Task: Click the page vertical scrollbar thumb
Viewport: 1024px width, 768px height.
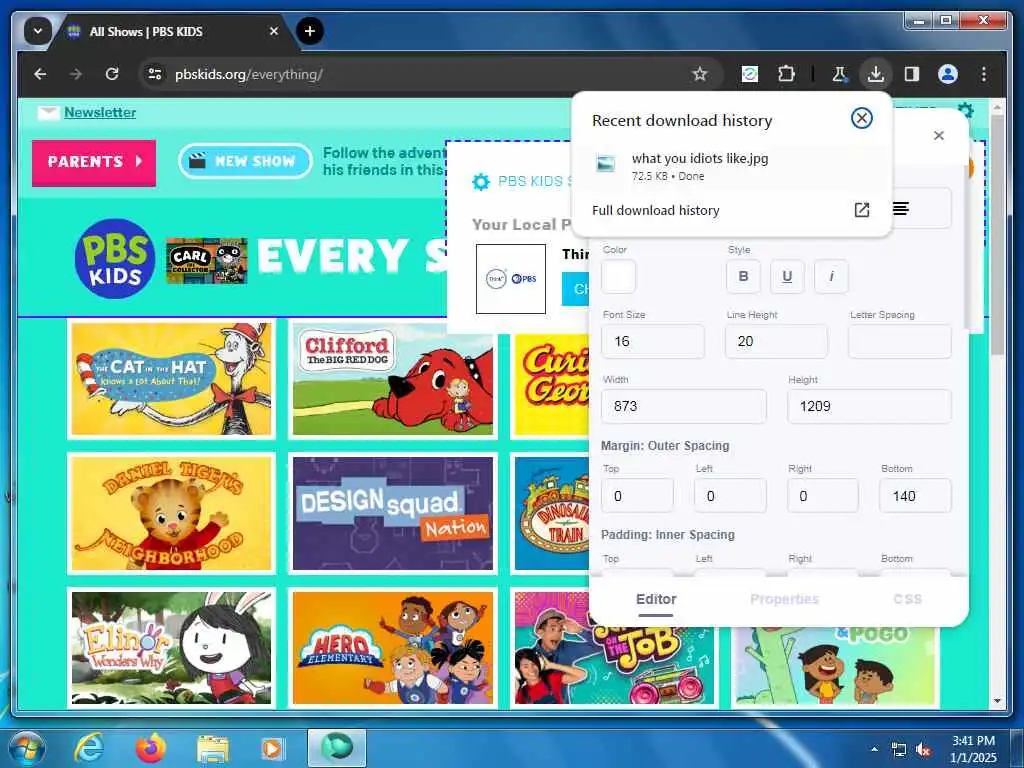Action: tap(997, 235)
